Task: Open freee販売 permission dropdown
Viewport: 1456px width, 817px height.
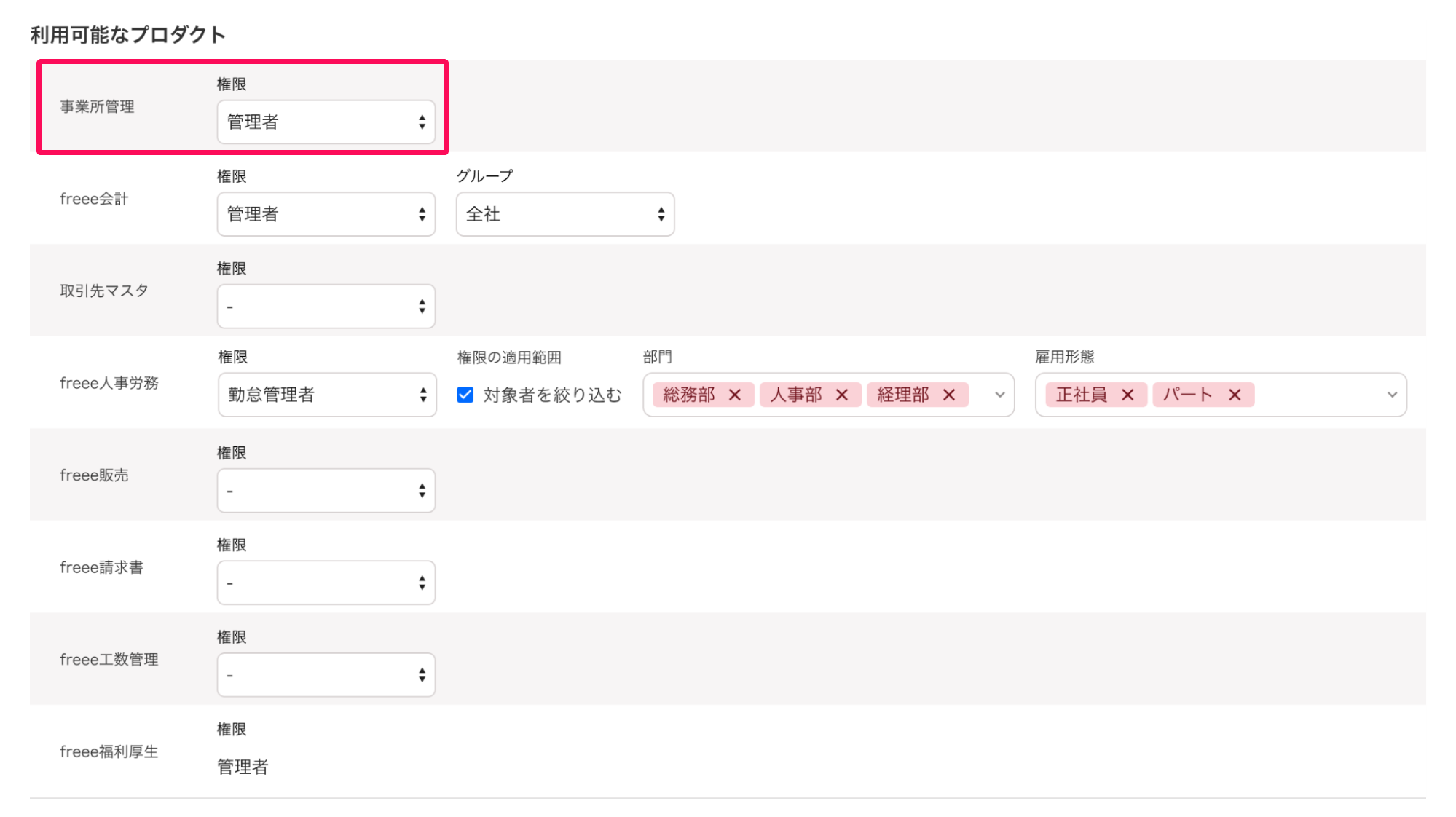Action: tap(326, 491)
